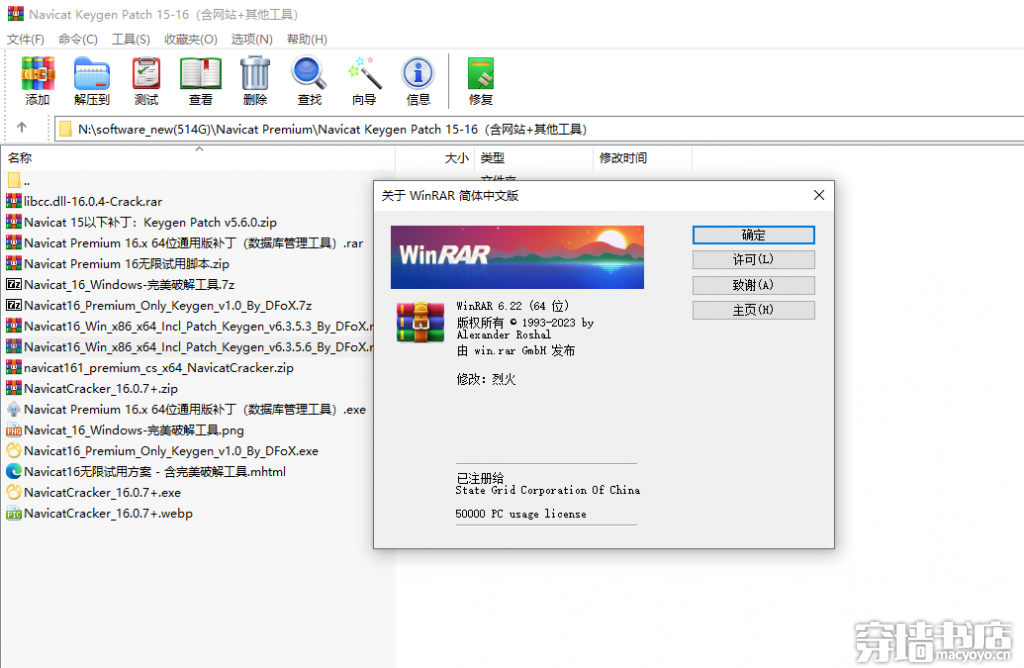Click the 删除 (Delete) toolbar icon
The image size is (1024, 668).
tap(255, 80)
